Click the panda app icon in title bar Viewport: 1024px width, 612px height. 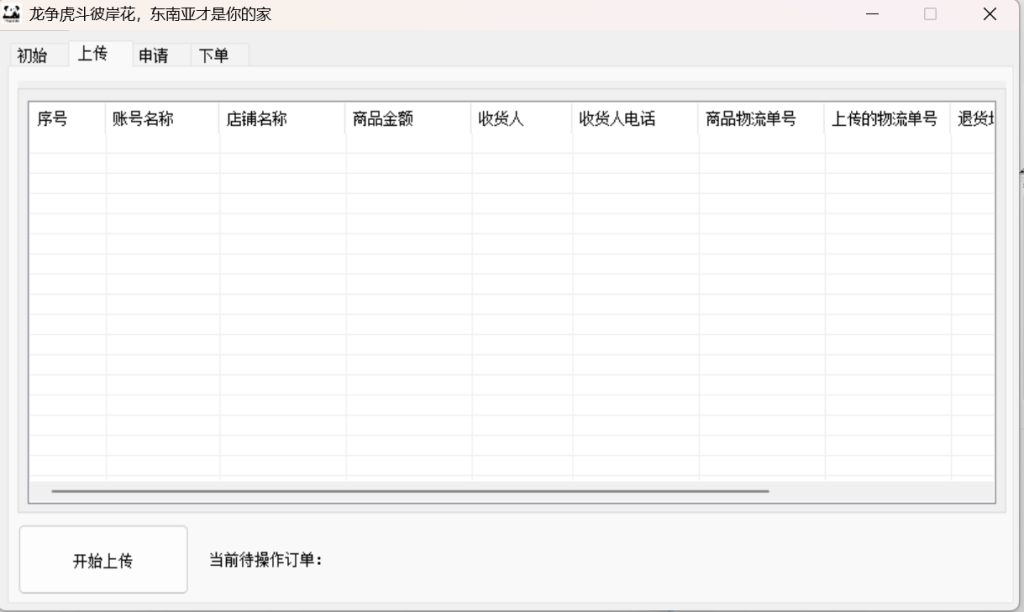11,13
